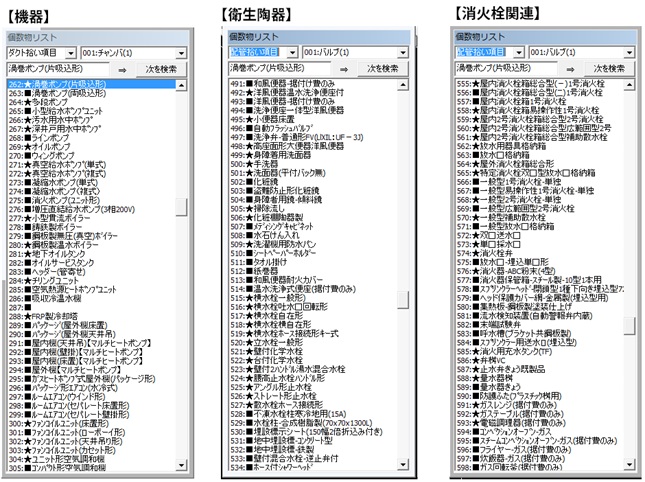Click 次を検索 button in 消火栓関連 panel
This screenshot has height=482, width=645.
click(609, 68)
